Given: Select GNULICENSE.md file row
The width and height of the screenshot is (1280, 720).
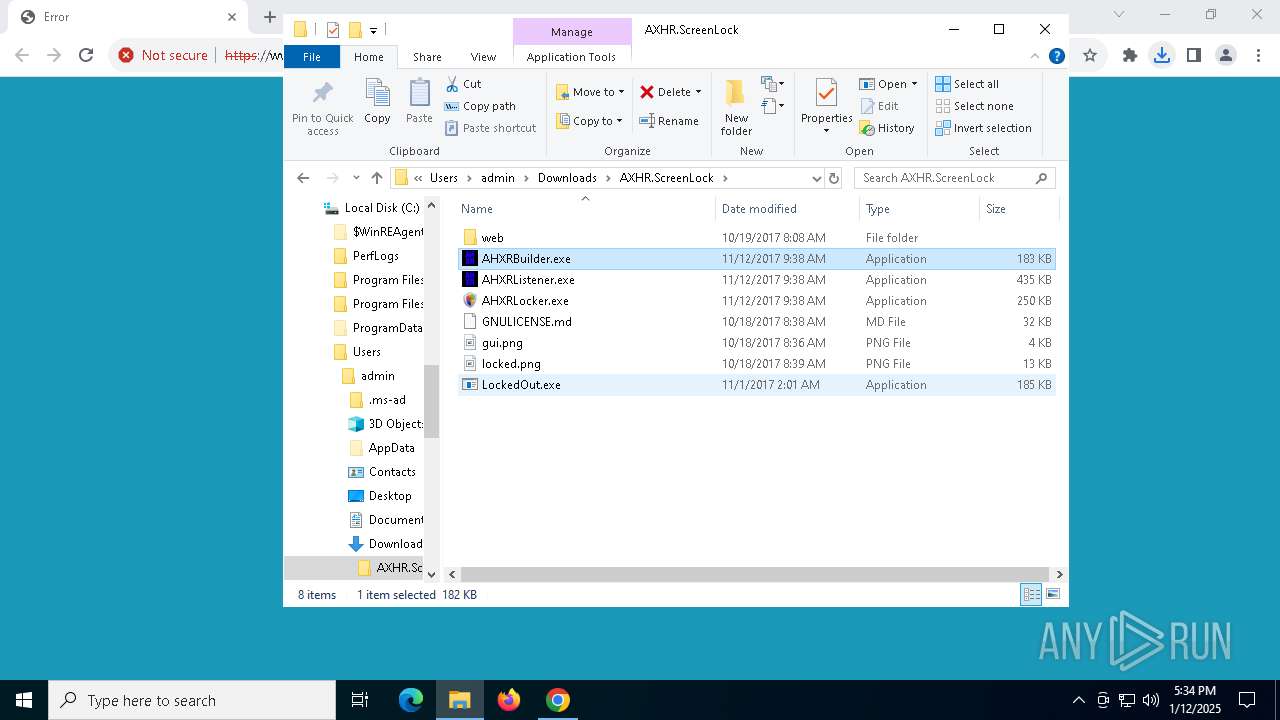Looking at the screenshot, I should pyautogui.click(x=756, y=322).
